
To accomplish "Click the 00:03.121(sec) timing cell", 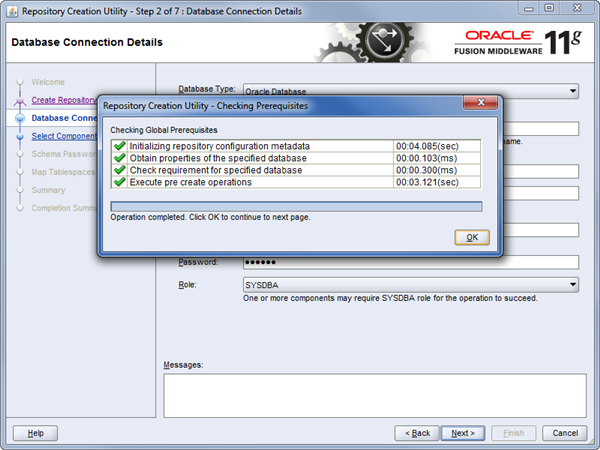I will coord(437,182).
